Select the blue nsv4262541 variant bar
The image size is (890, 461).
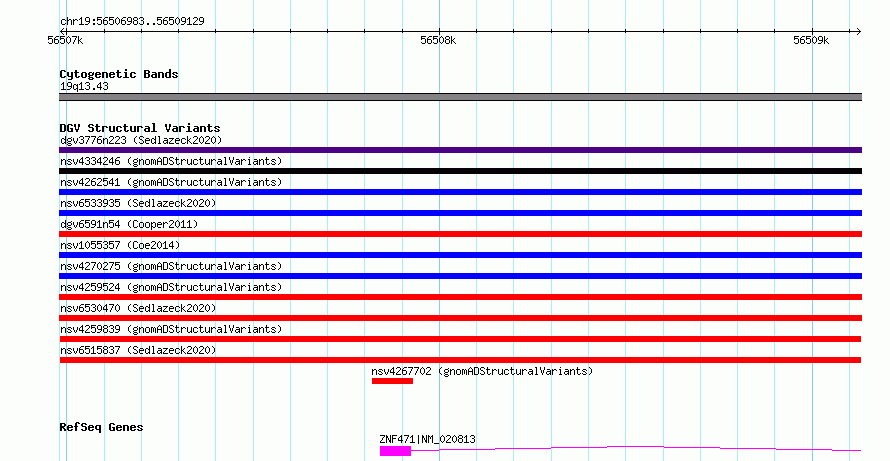tap(460, 192)
